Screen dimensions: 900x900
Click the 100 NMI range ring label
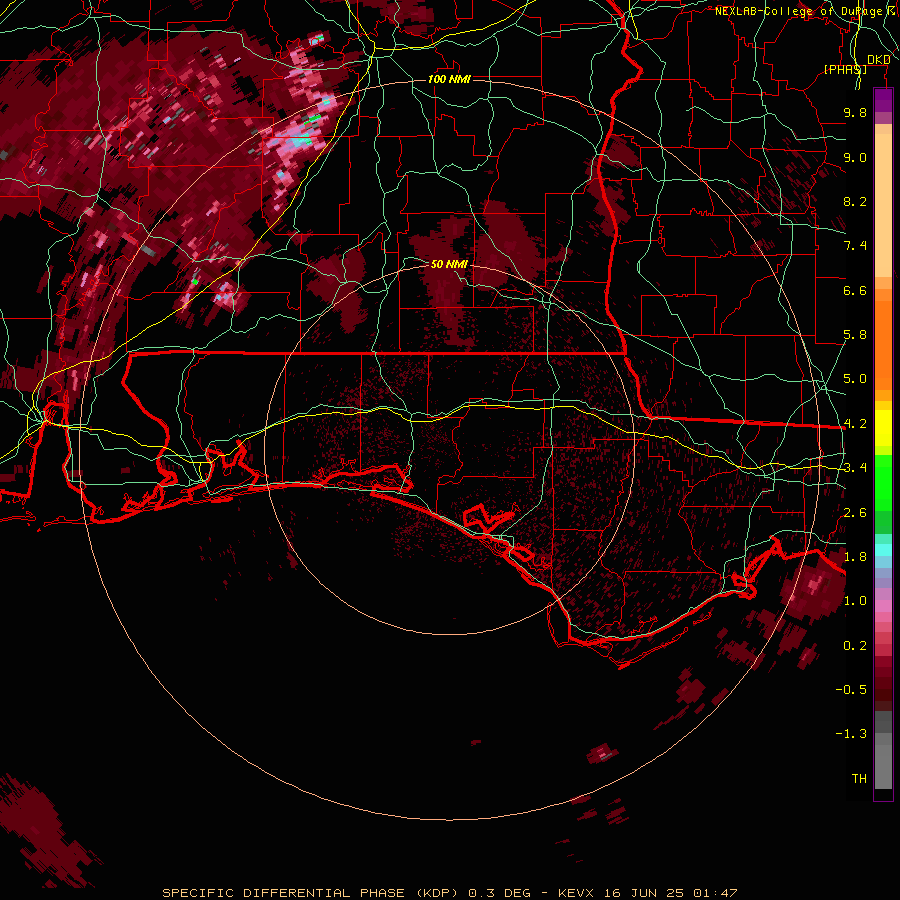pyautogui.click(x=449, y=79)
